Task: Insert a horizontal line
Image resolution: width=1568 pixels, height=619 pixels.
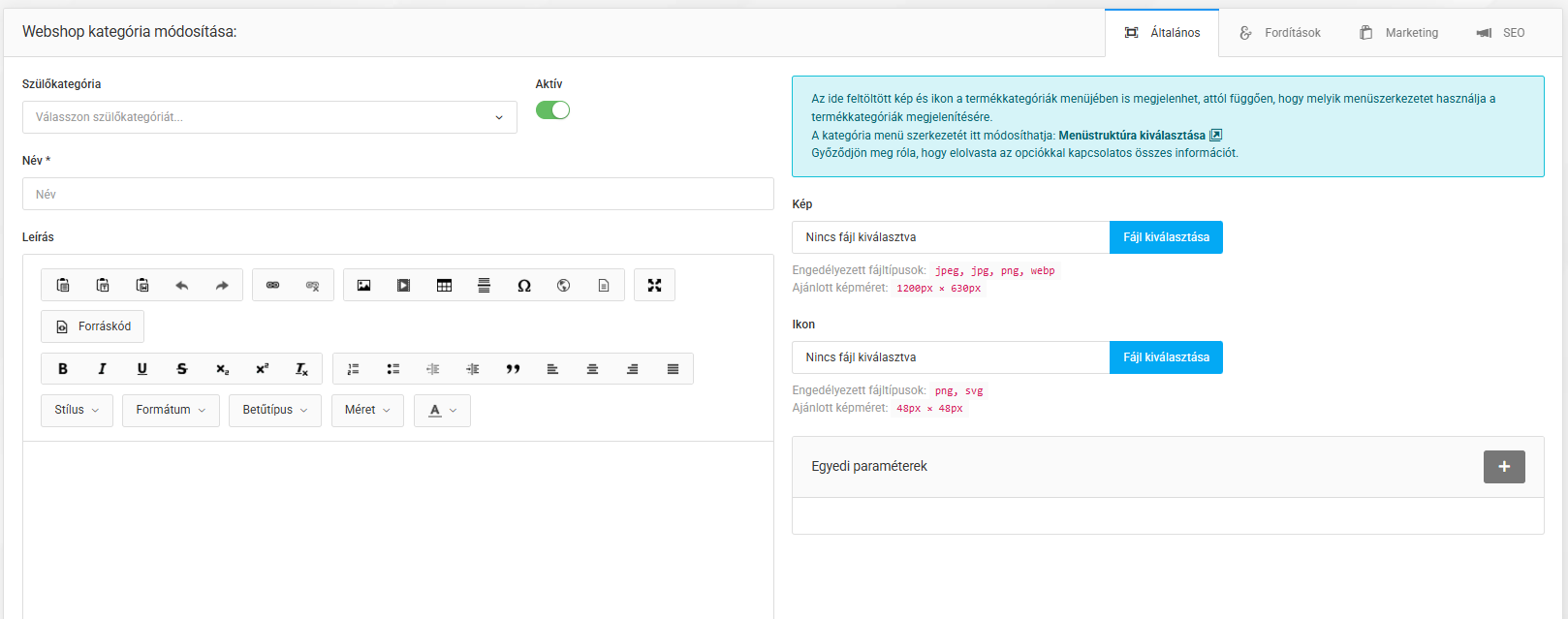Action: pos(484,286)
